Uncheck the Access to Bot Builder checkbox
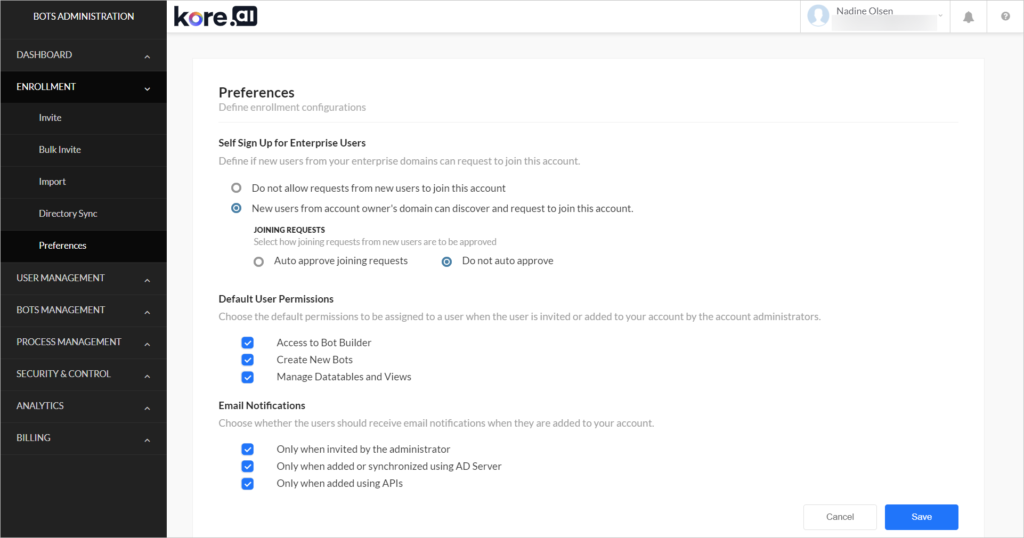Viewport: 1024px width, 538px height. 248,343
